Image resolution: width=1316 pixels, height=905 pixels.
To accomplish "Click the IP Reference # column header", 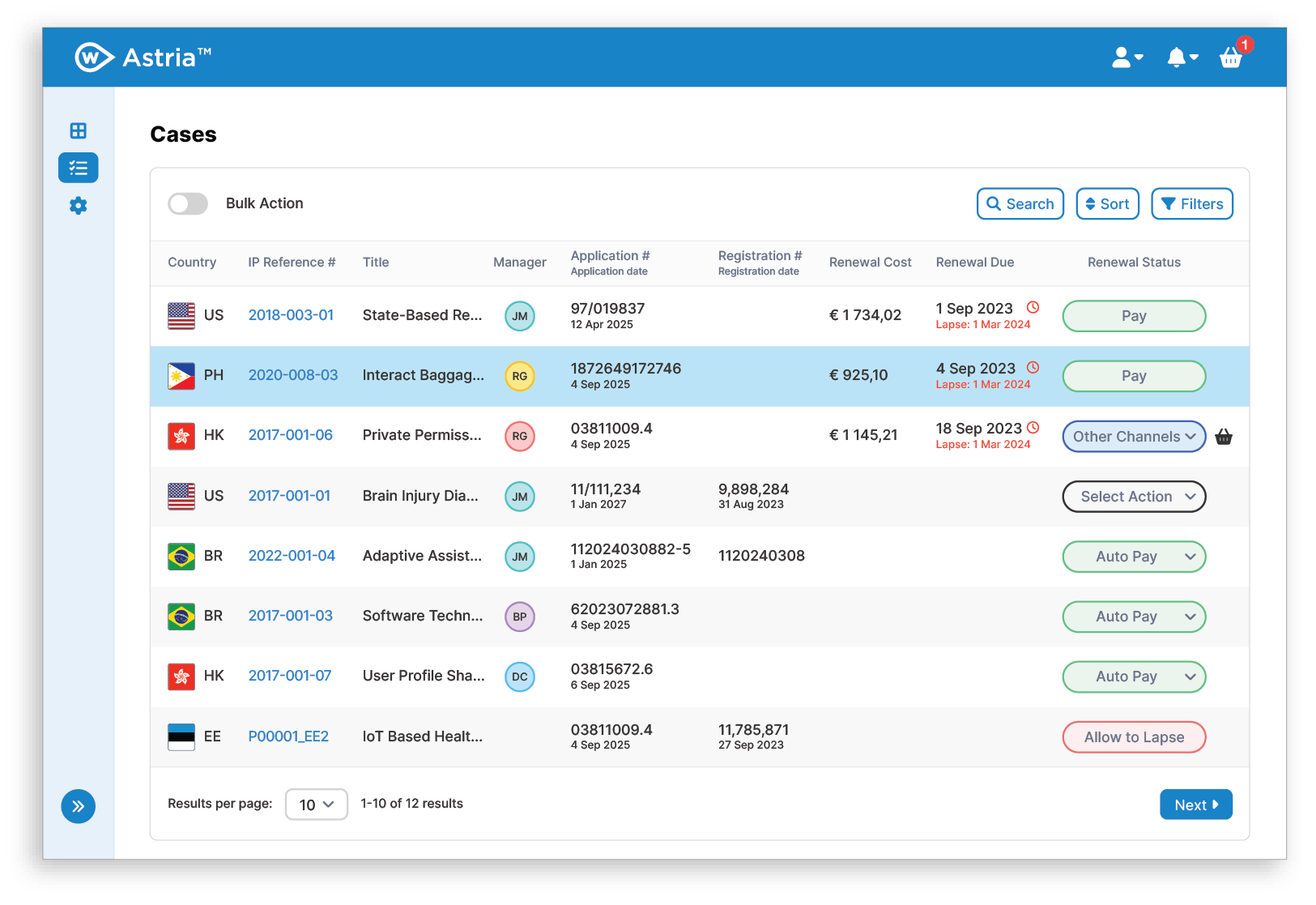I will (292, 263).
